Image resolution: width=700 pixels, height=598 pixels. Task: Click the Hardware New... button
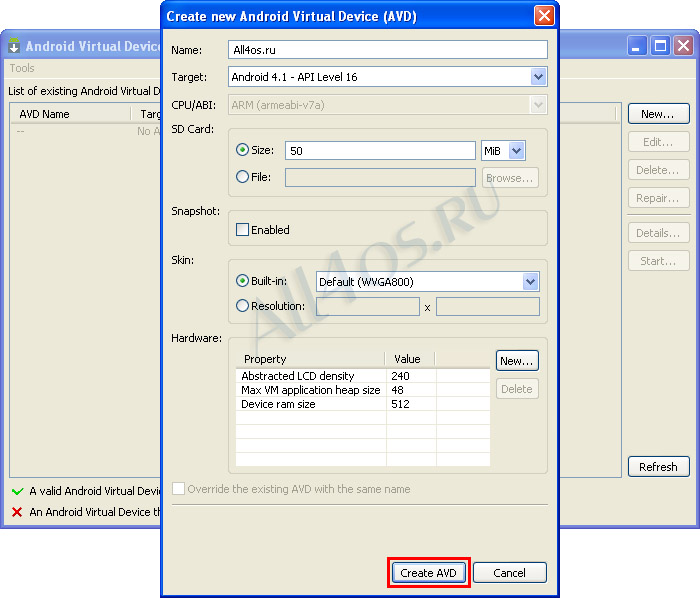[x=517, y=361]
